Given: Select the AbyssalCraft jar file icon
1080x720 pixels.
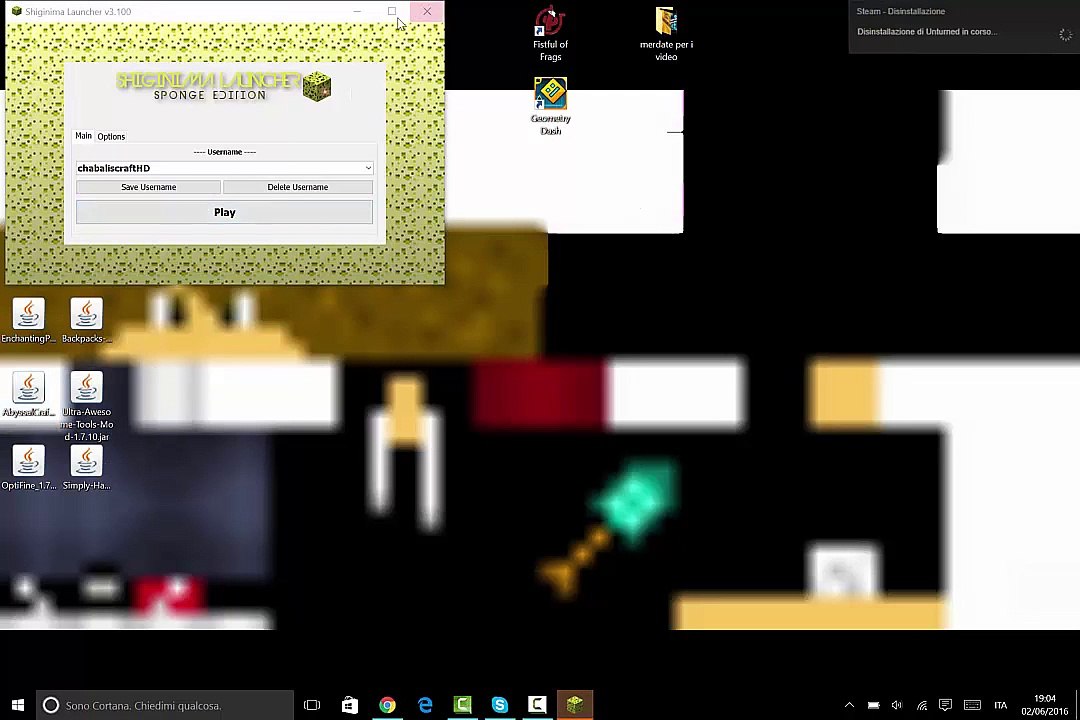Looking at the screenshot, I should [x=28, y=394].
